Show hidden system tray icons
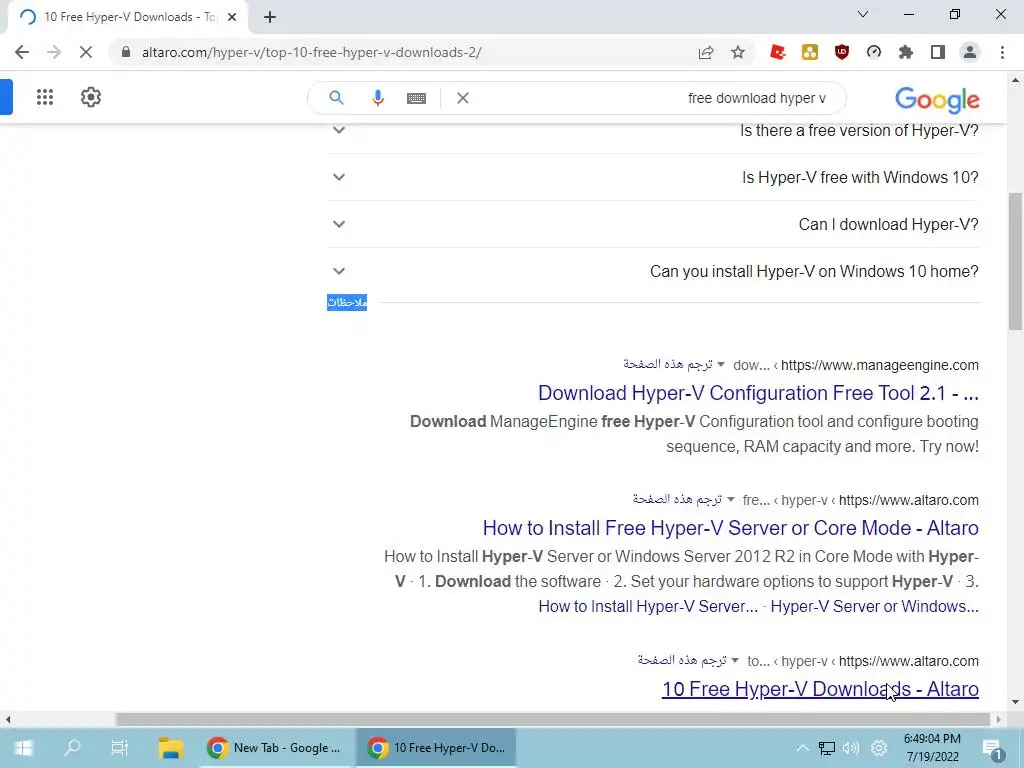Screen dimensions: 1024x768 pyautogui.click(x=803, y=748)
